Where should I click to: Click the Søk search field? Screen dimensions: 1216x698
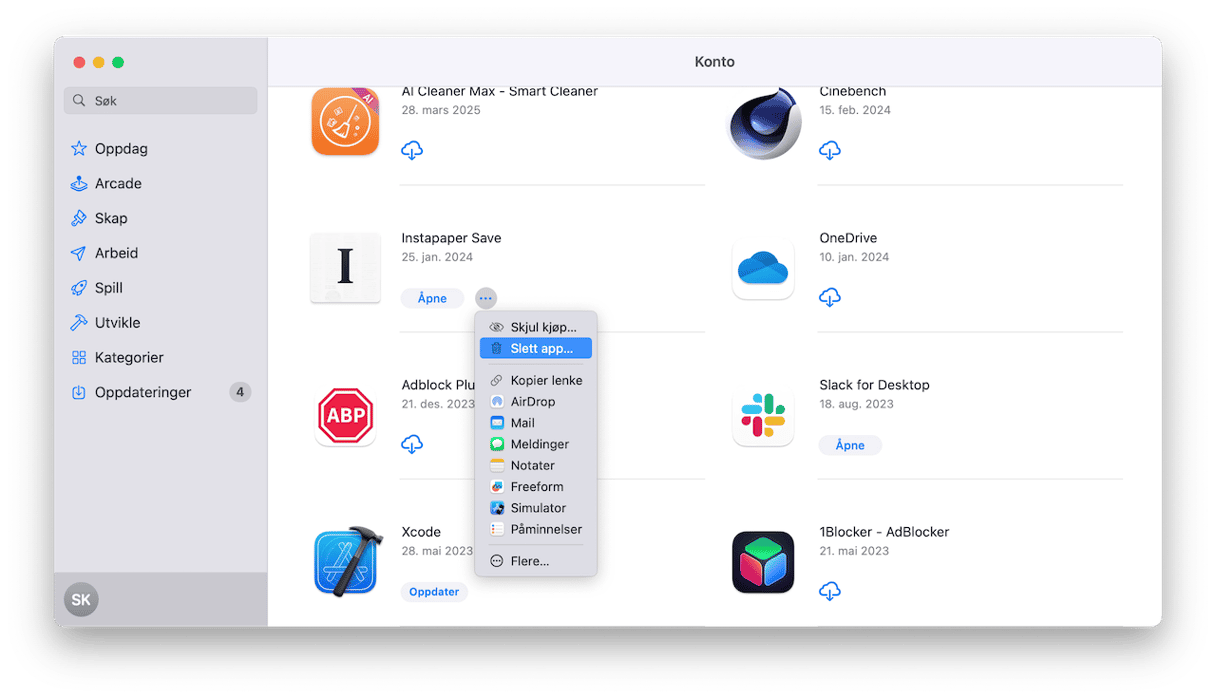coord(162,101)
